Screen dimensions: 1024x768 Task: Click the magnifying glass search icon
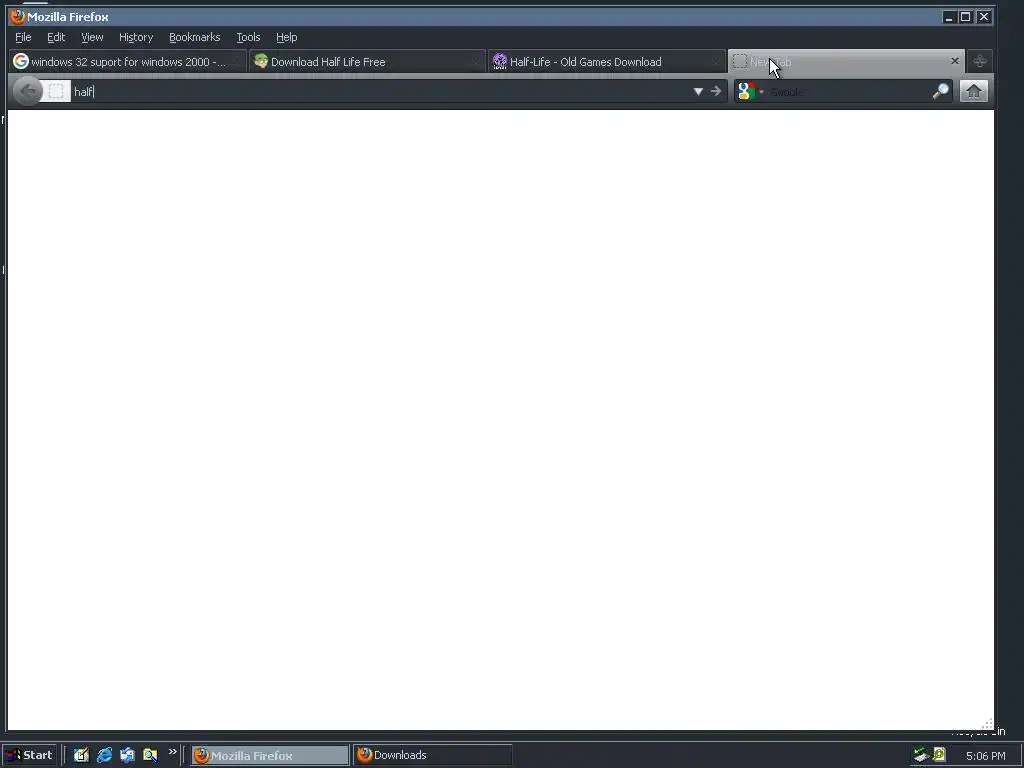[940, 91]
